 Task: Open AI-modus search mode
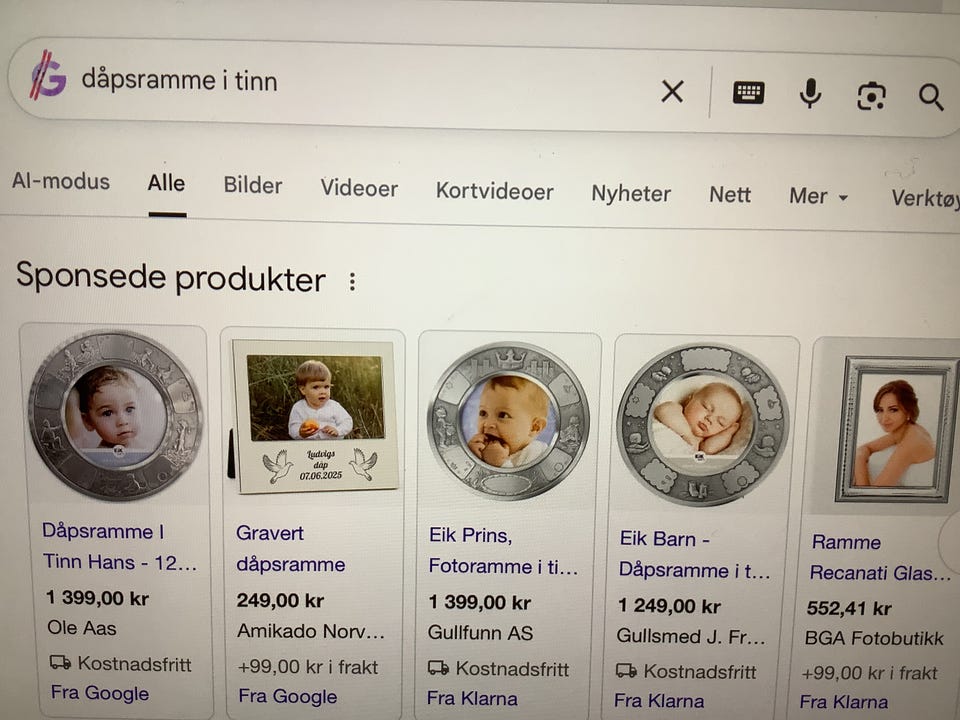[x=61, y=181]
